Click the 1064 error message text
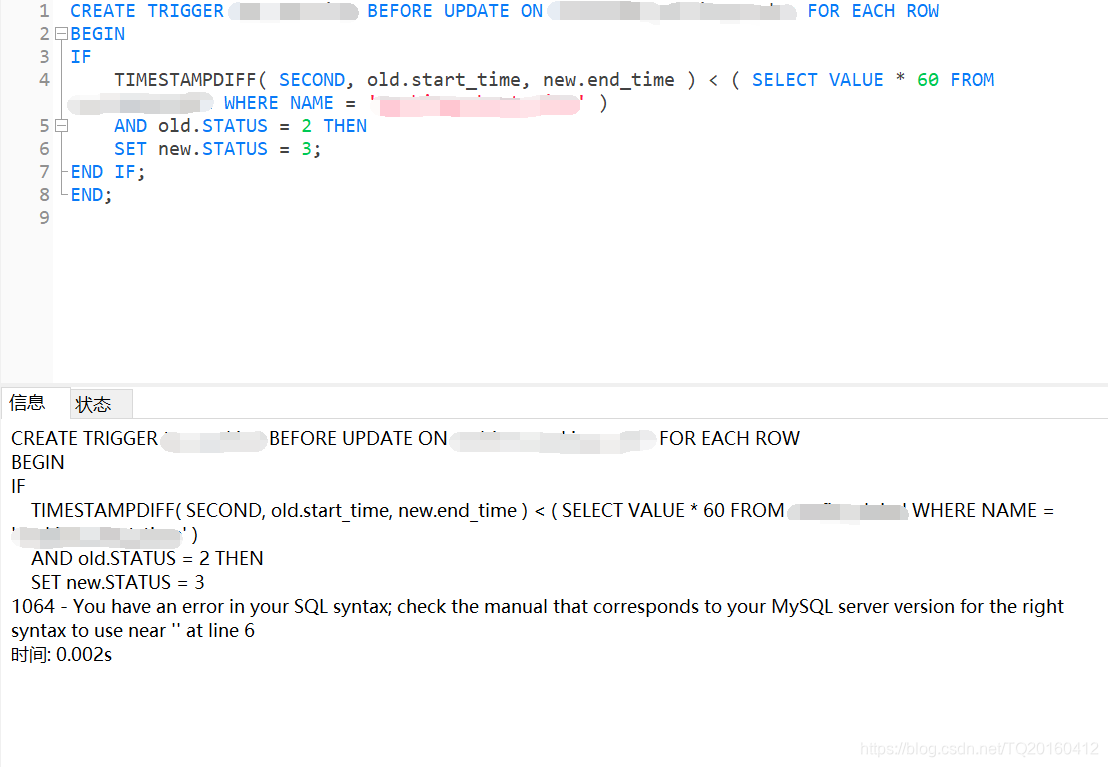 point(537,619)
